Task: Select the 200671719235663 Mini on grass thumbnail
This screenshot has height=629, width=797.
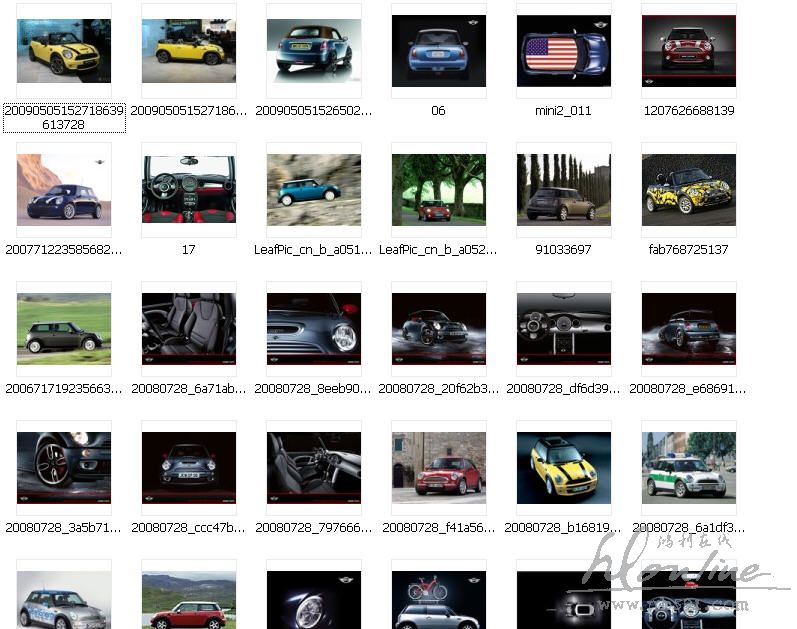Action: coord(64,328)
